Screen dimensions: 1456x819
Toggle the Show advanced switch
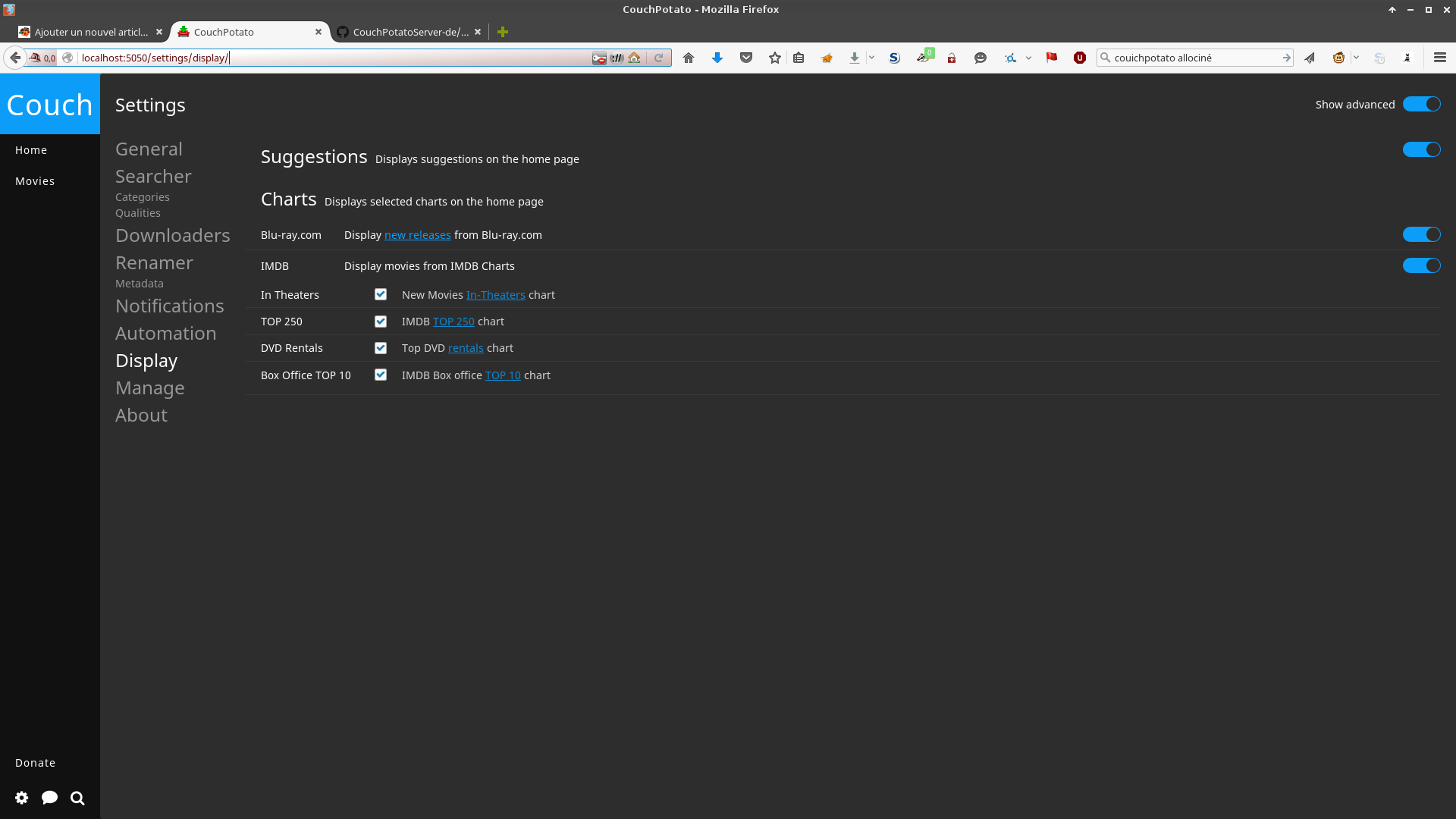click(x=1422, y=104)
